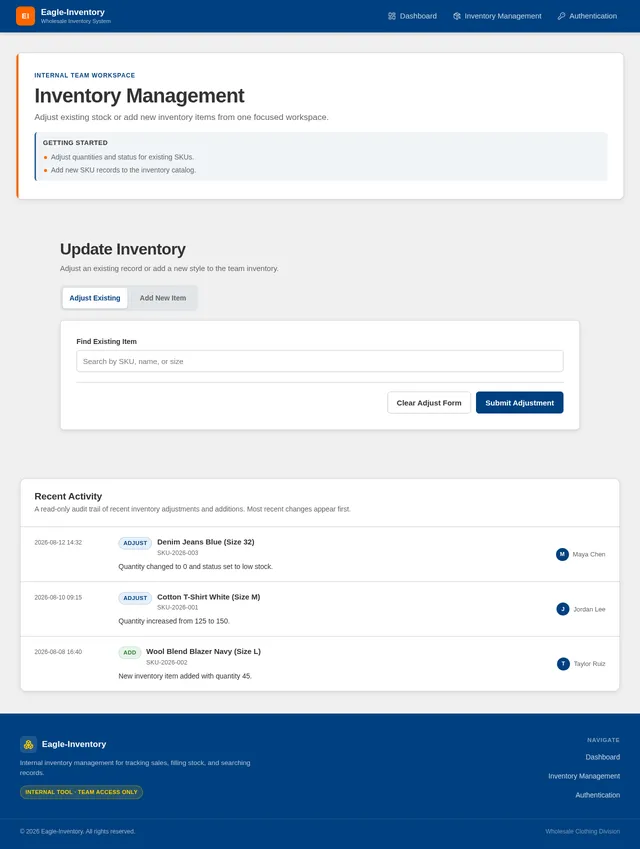Open Dashboard from the top navigation
This screenshot has width=640, height=849.
tap(413, 16)
